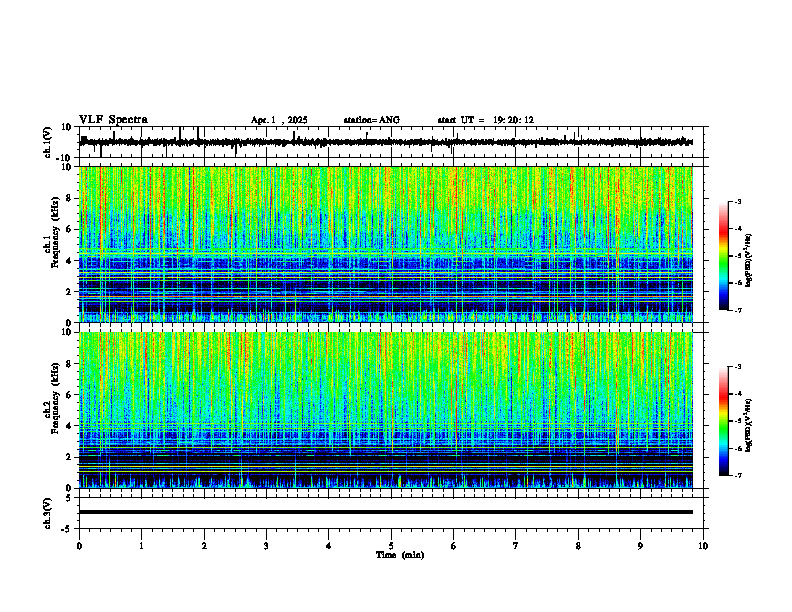Image resolution: width=792 pixels, height=612 pixels.
Task: Click the 'Time (min)' axis label
Action: click(400, 555)
